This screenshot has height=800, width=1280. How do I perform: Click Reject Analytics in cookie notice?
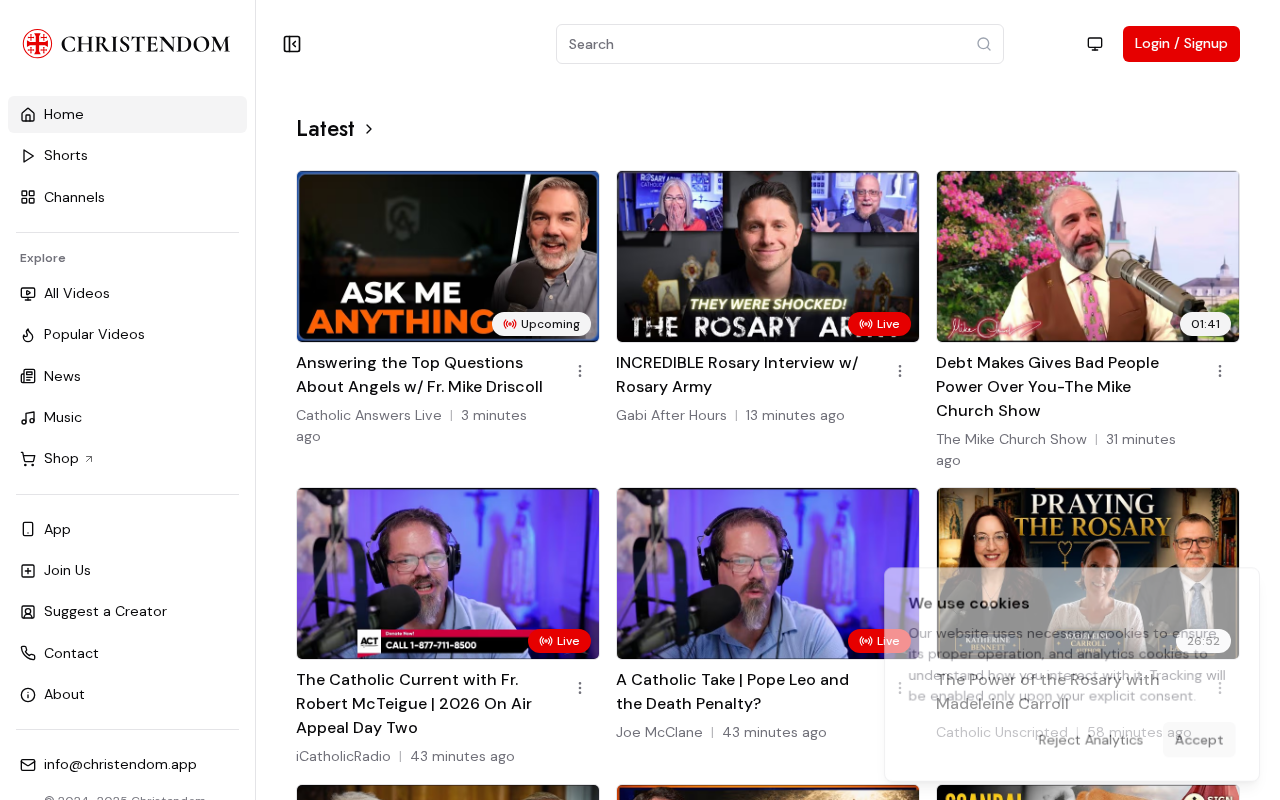[x=1090, y=740]
